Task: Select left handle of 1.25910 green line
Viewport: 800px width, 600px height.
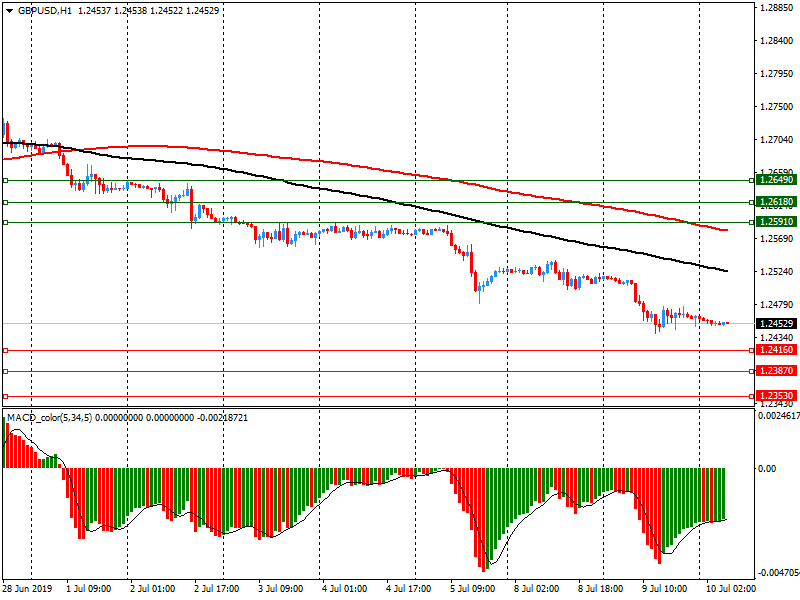Action: tap(6, 222)
